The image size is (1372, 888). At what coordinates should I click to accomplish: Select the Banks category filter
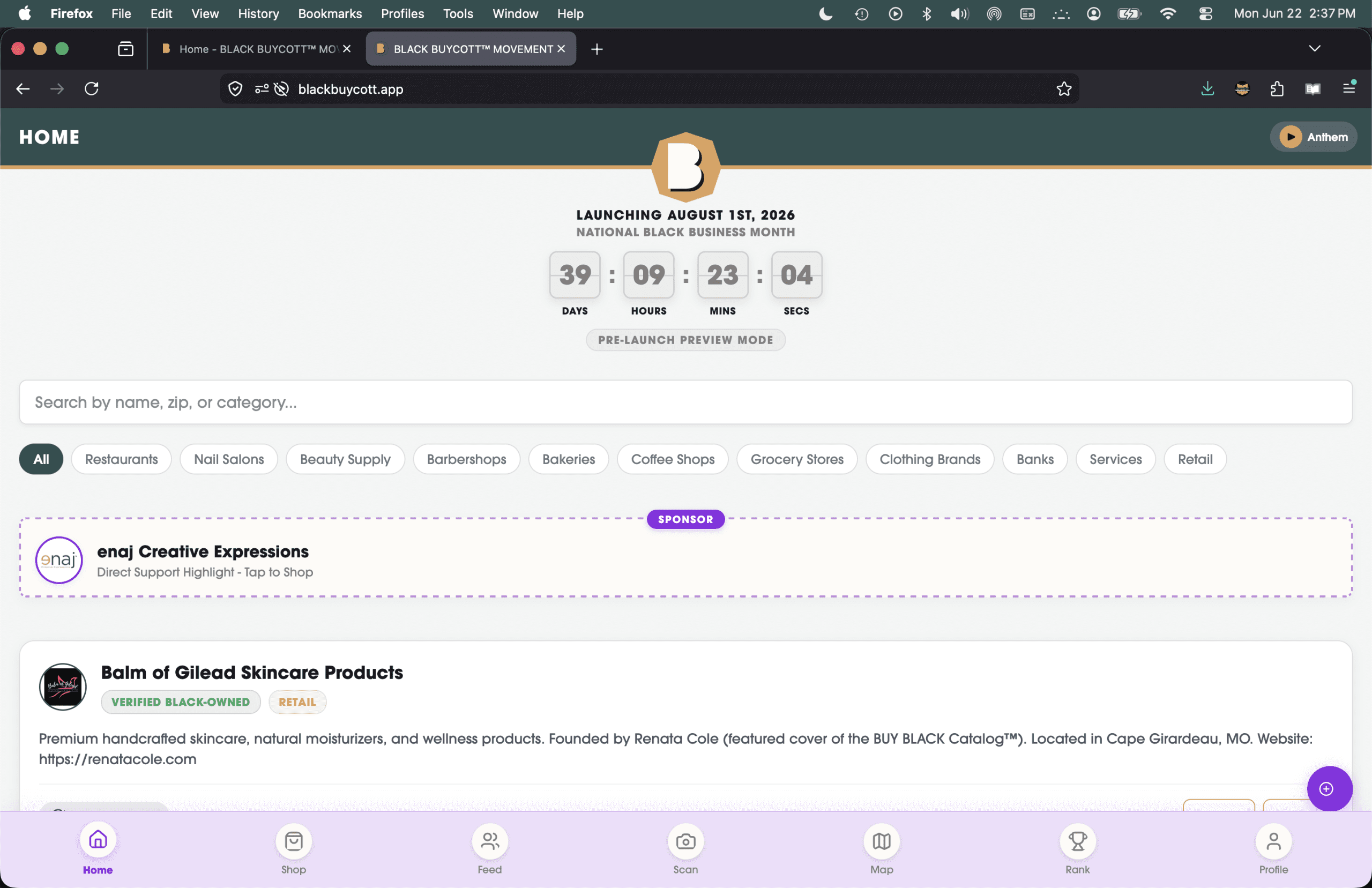click(x=1034, y=459)
